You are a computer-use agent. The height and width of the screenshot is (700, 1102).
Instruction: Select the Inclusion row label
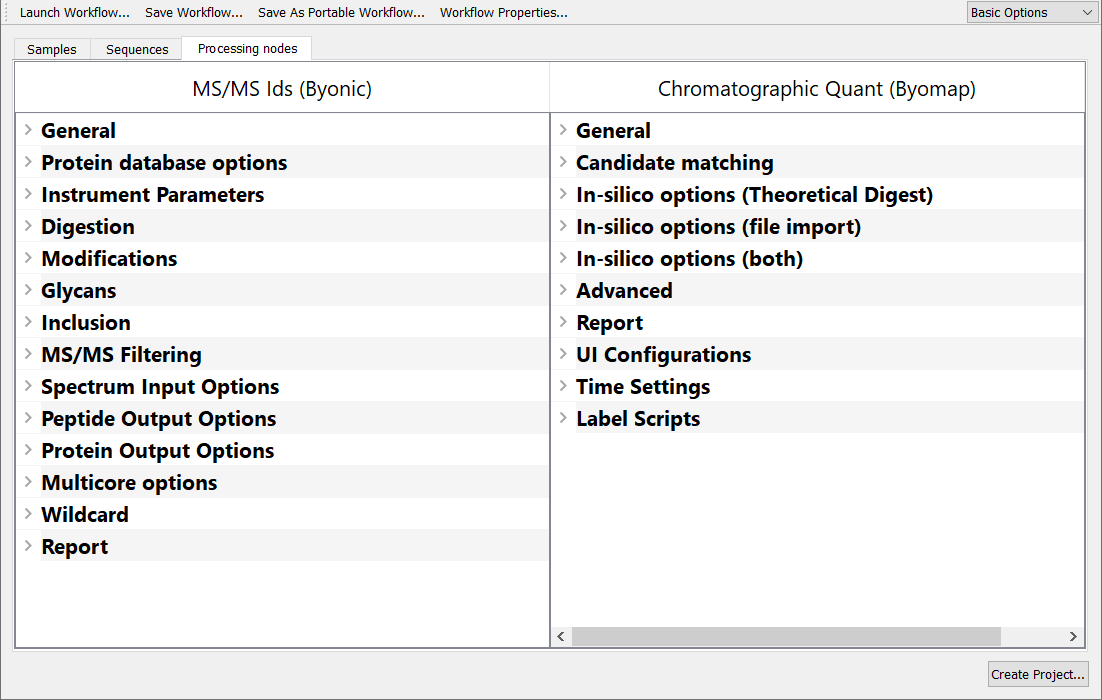click(86, 323)
